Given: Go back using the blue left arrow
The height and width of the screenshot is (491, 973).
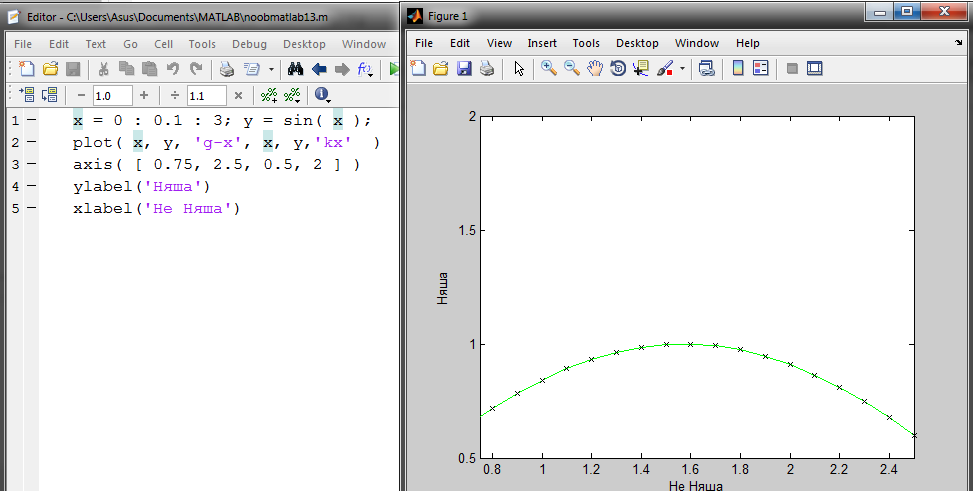Looking at the screenshot, I should coord(319,69).
